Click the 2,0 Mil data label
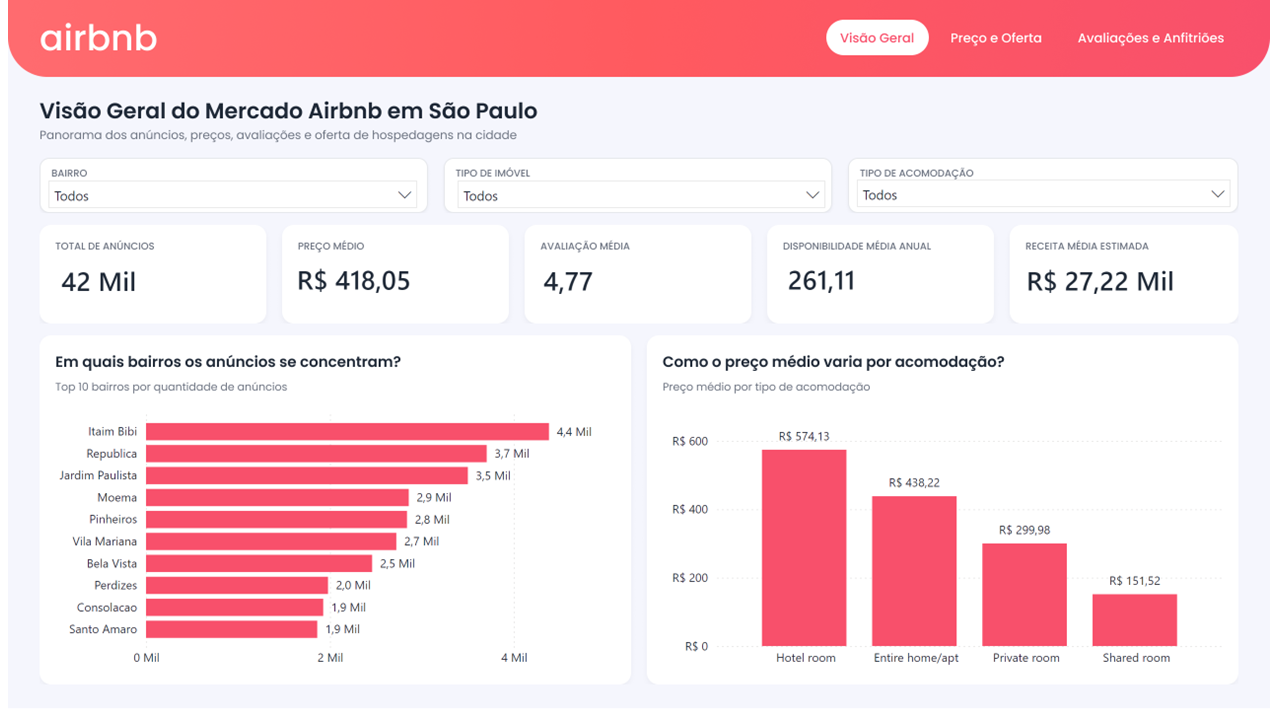1280x720 pixels. tap(352, 585)
